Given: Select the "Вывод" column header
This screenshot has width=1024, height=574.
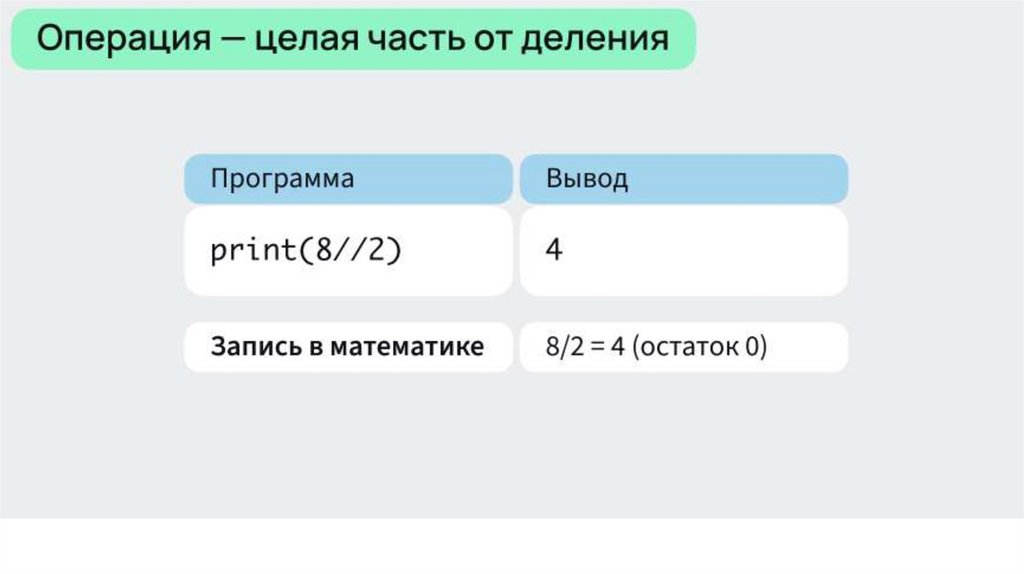Looking at the screenshot, I should (683, 179).
